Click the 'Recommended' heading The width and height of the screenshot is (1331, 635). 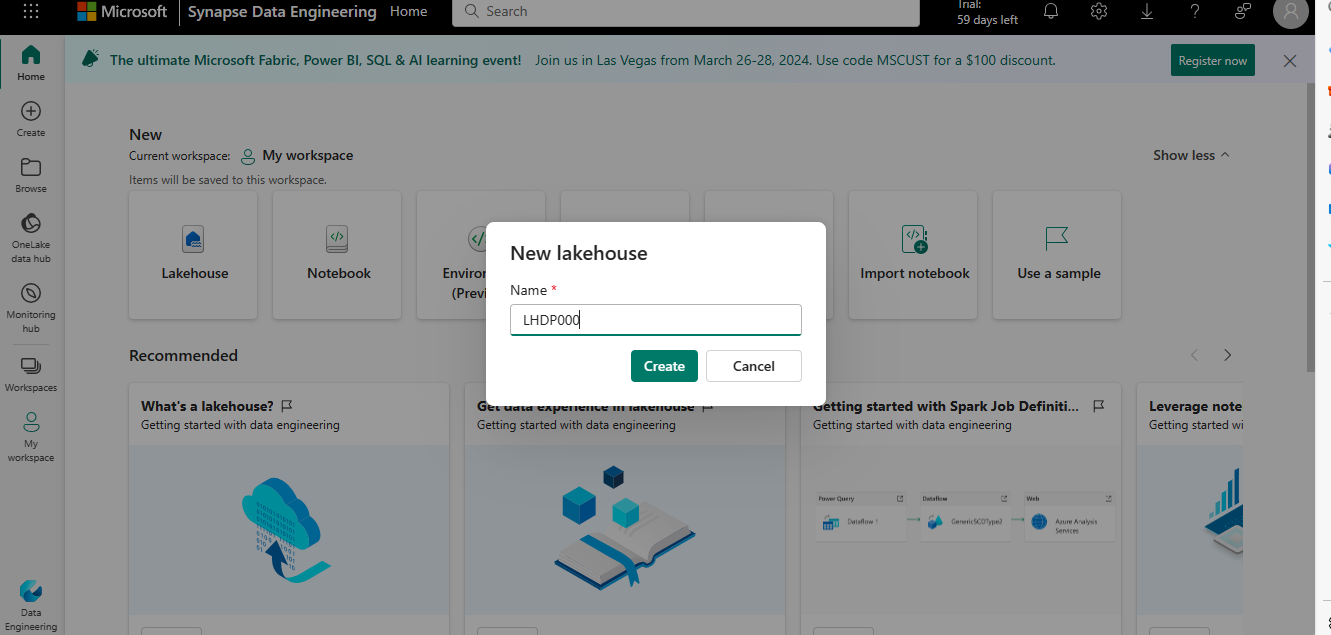coord(183,355)
